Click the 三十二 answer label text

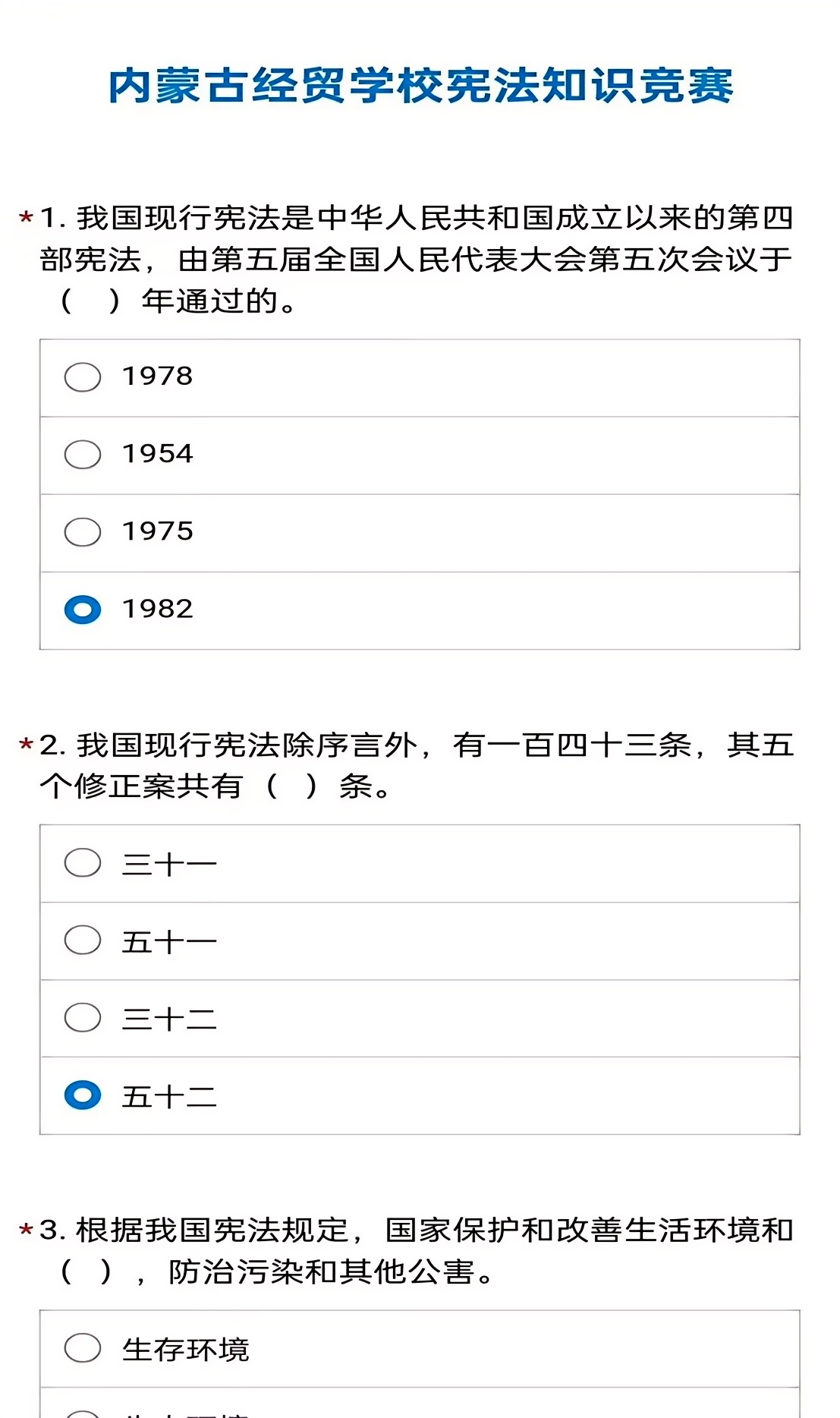pos(169,1019)
